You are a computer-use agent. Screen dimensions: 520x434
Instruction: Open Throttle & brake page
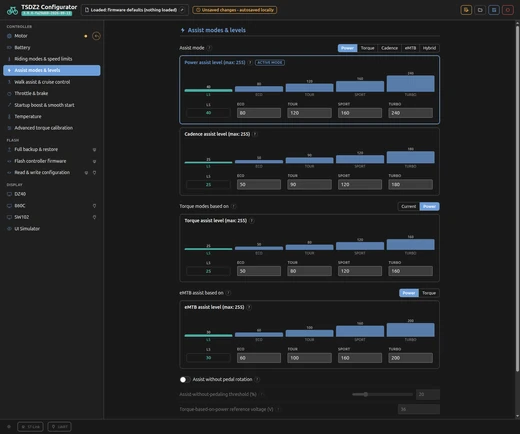pos(52,93)
